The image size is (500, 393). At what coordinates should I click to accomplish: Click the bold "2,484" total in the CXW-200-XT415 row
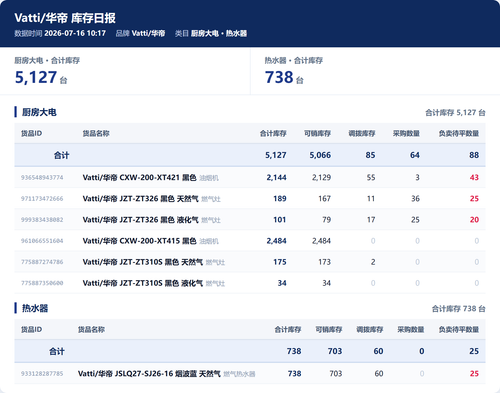tap(276, 241)
